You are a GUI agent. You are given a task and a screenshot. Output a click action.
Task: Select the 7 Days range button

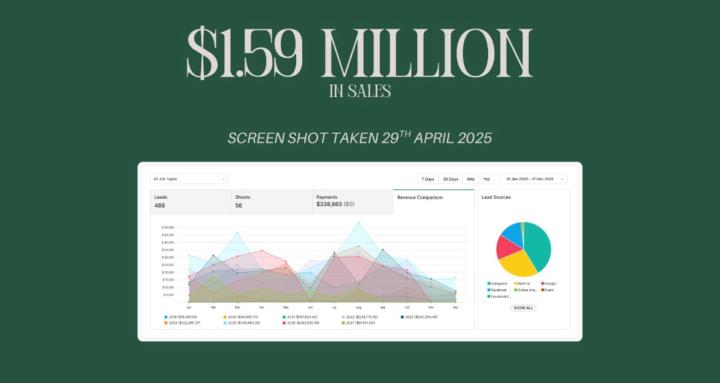tap(428, 179)
